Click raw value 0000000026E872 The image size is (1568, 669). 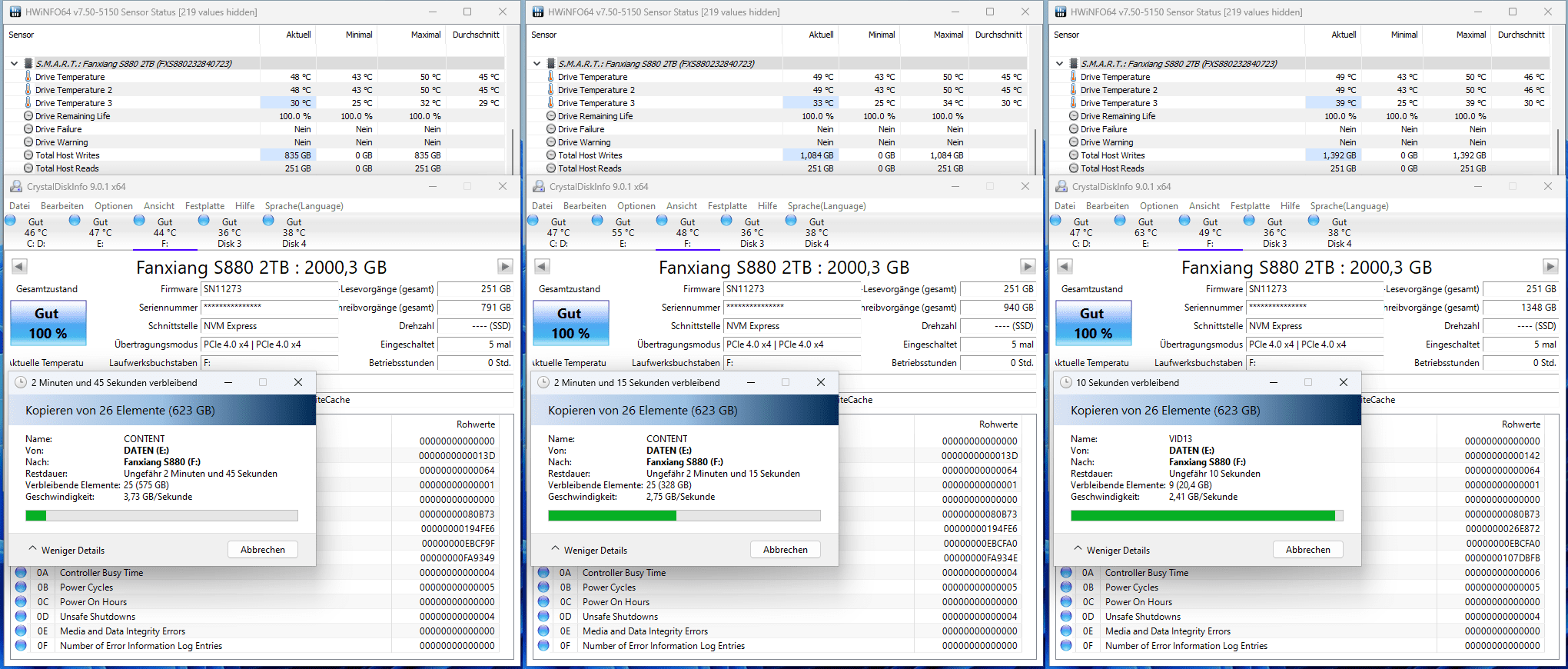(x=1503, y=528)
